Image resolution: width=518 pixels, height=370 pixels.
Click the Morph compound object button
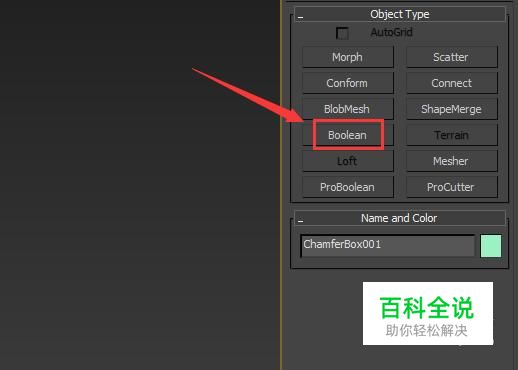point(348,57)
